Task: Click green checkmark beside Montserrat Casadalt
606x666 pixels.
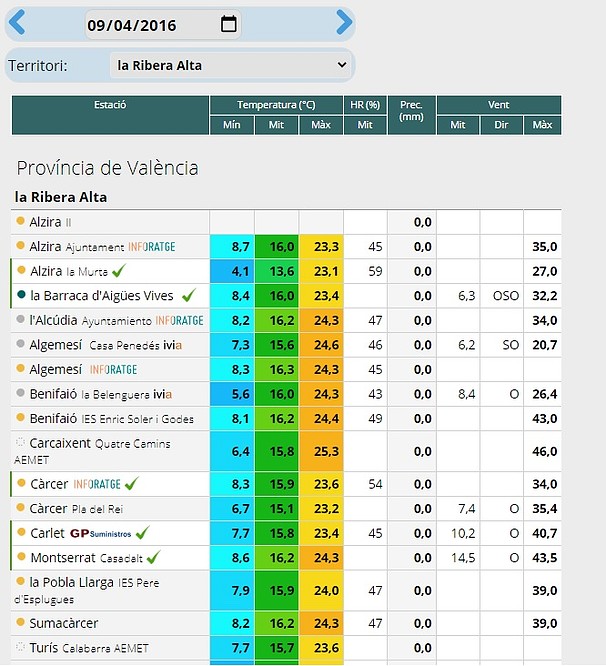Action: (153, 557)
